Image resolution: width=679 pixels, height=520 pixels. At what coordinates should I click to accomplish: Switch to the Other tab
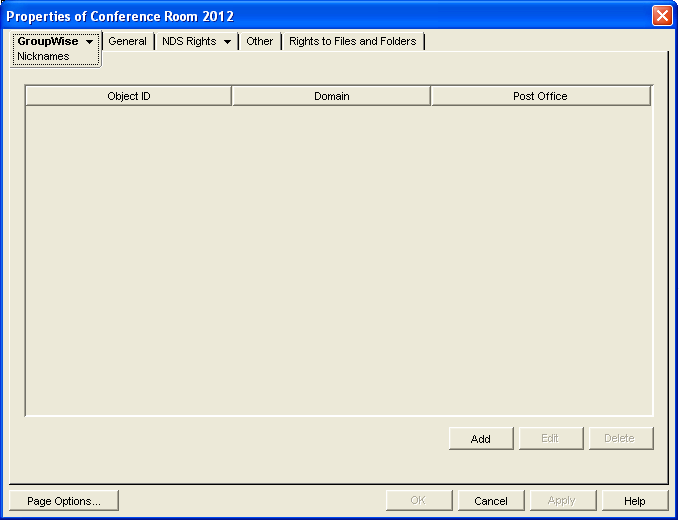click(259, 42)
